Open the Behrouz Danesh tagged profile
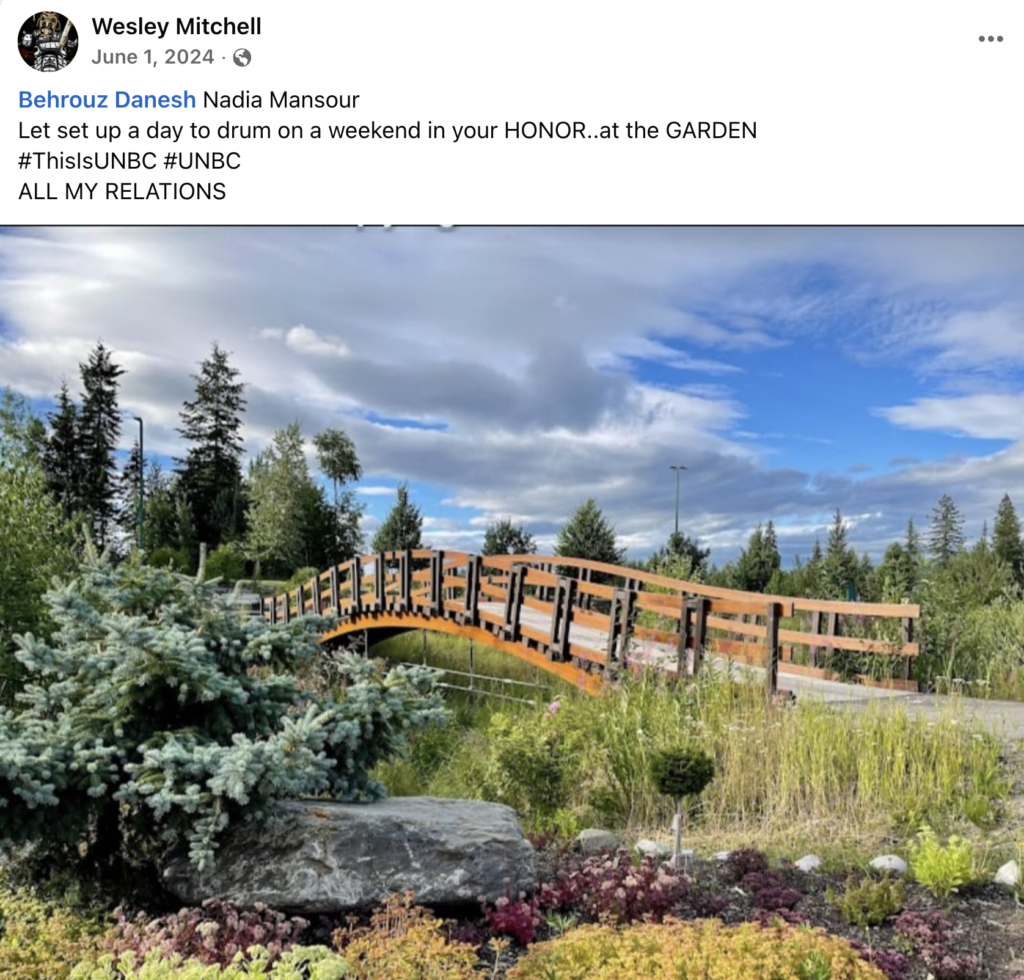 (107, 99)
